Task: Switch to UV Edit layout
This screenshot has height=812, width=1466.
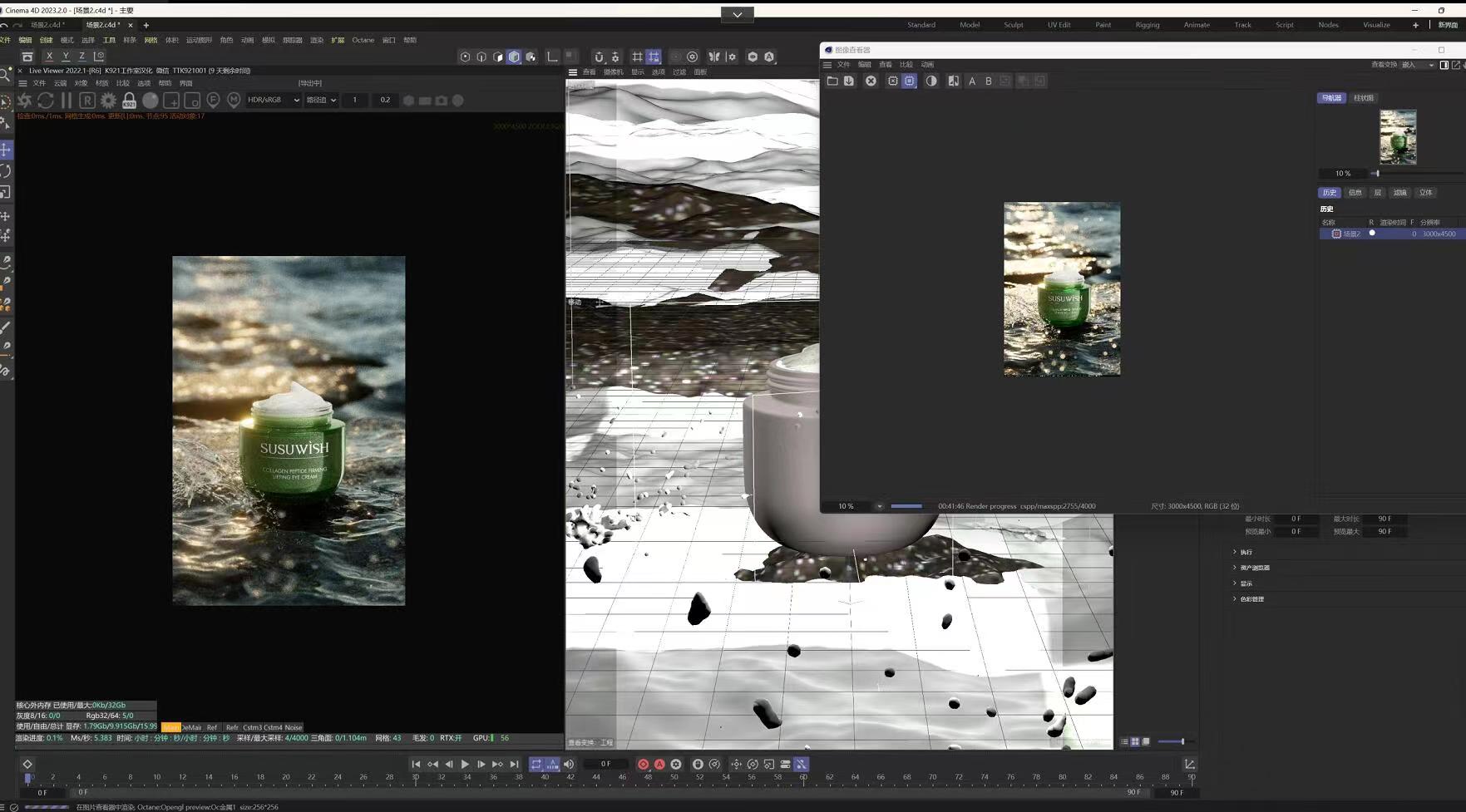Action: pyautogui.click(x=1059, y=25)
